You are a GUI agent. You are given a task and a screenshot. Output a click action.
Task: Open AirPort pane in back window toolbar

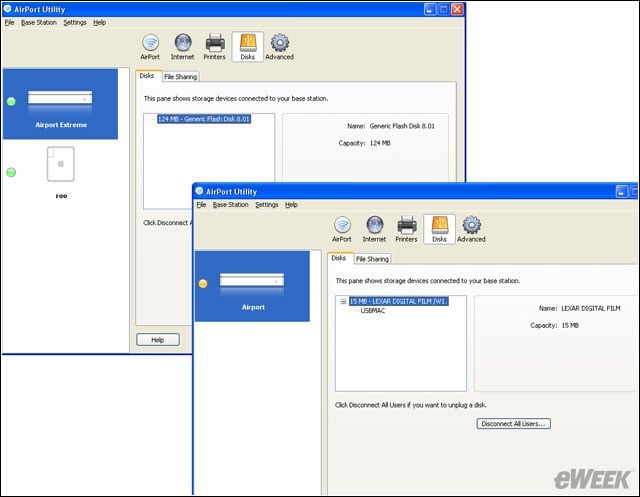150,47
